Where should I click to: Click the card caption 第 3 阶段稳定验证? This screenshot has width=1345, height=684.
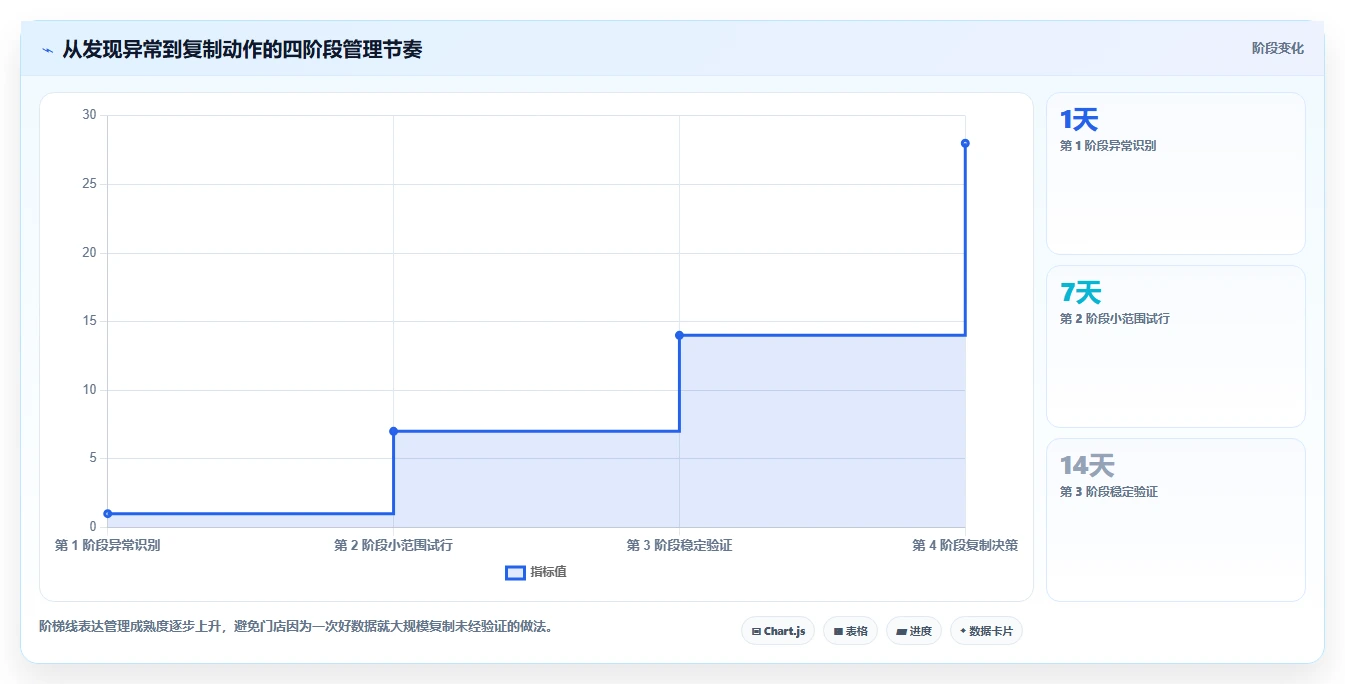point(1108,492)
